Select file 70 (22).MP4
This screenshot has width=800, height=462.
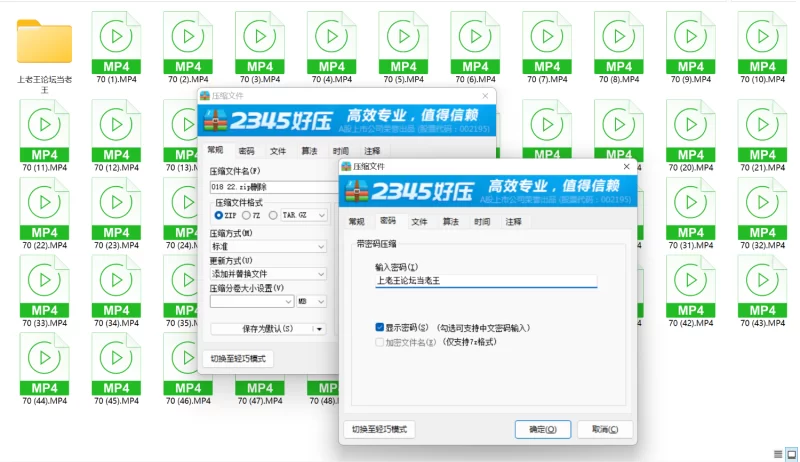click(x=44, y=213)
